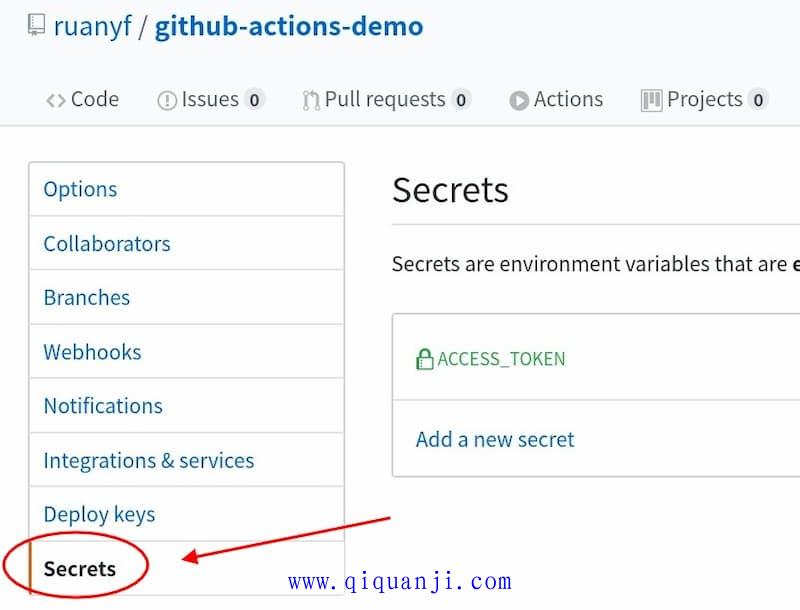
Task: Click the Issues count badge
Action: pos(254,100)
